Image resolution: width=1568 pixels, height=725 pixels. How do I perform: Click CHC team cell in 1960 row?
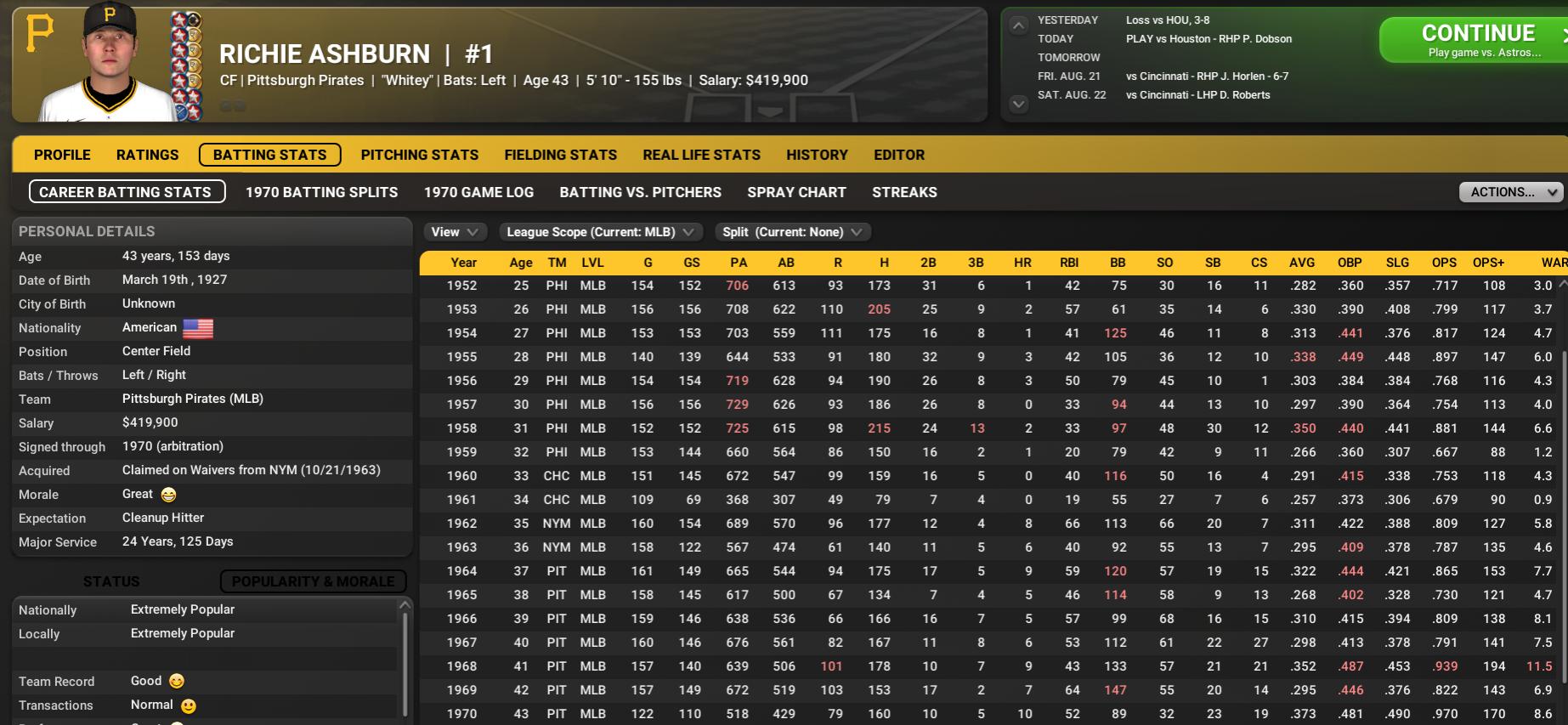point(557,476)
